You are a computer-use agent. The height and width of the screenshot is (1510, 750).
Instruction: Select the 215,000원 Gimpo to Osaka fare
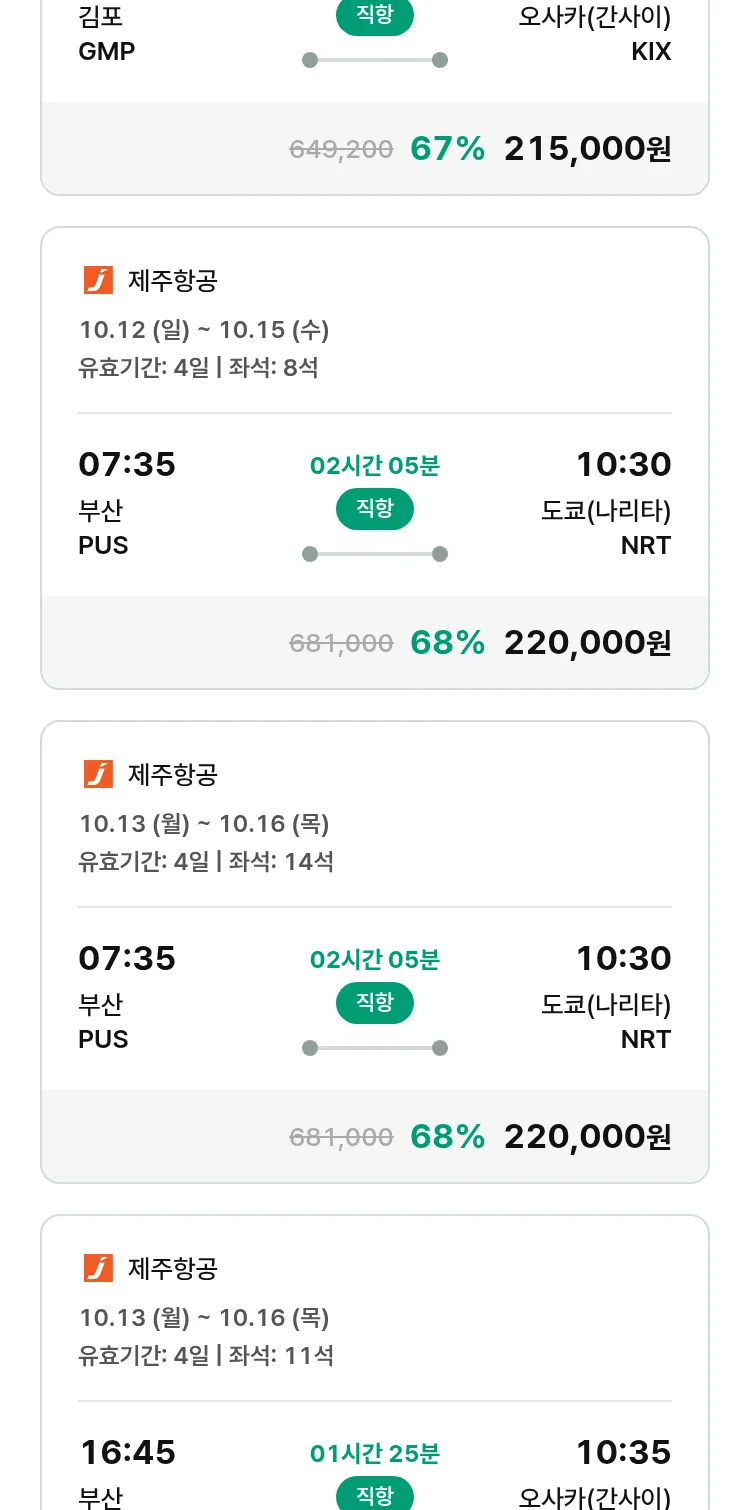587,149
